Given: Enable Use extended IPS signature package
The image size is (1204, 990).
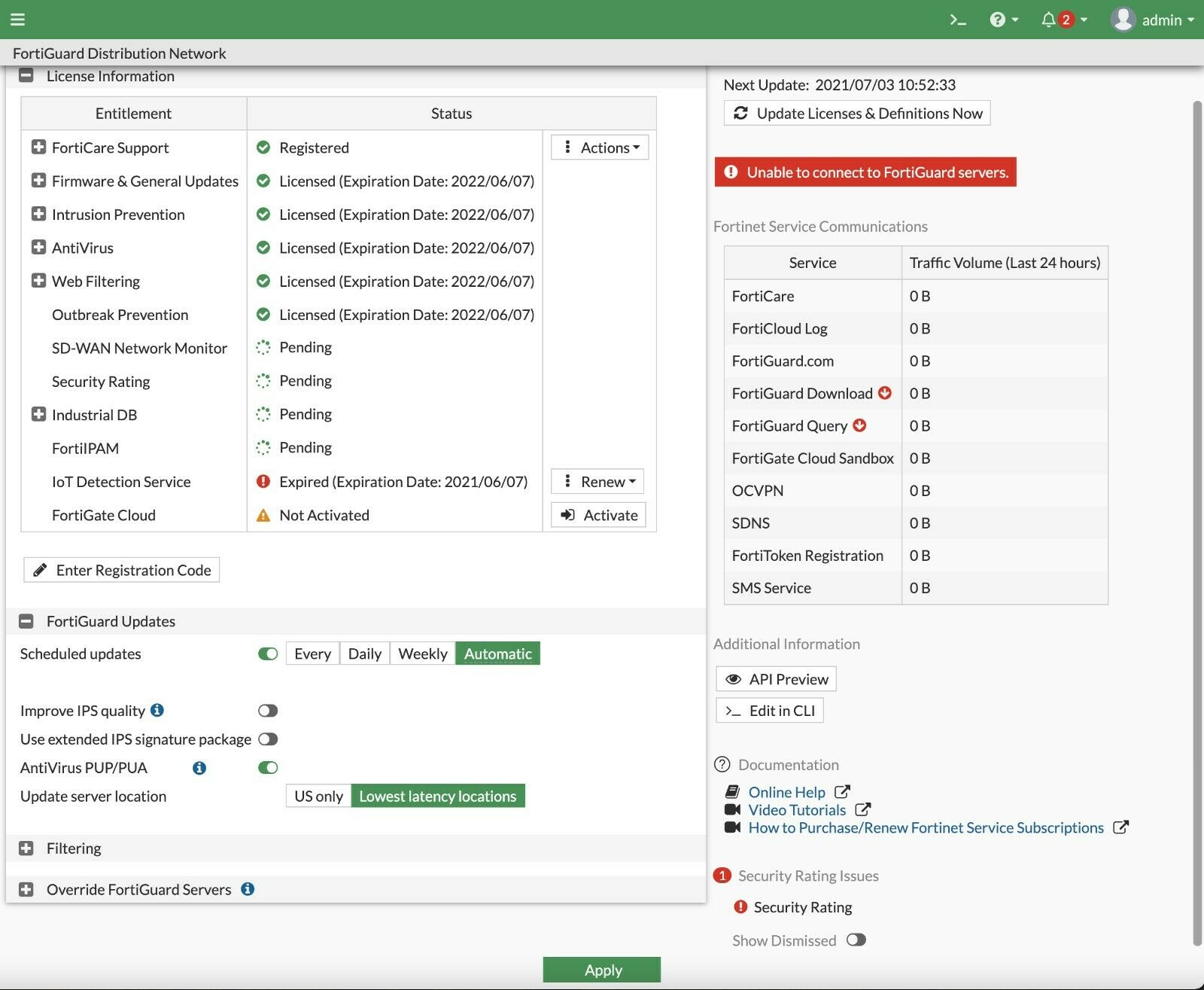Looking at the screenshot, I should [268, 739].
